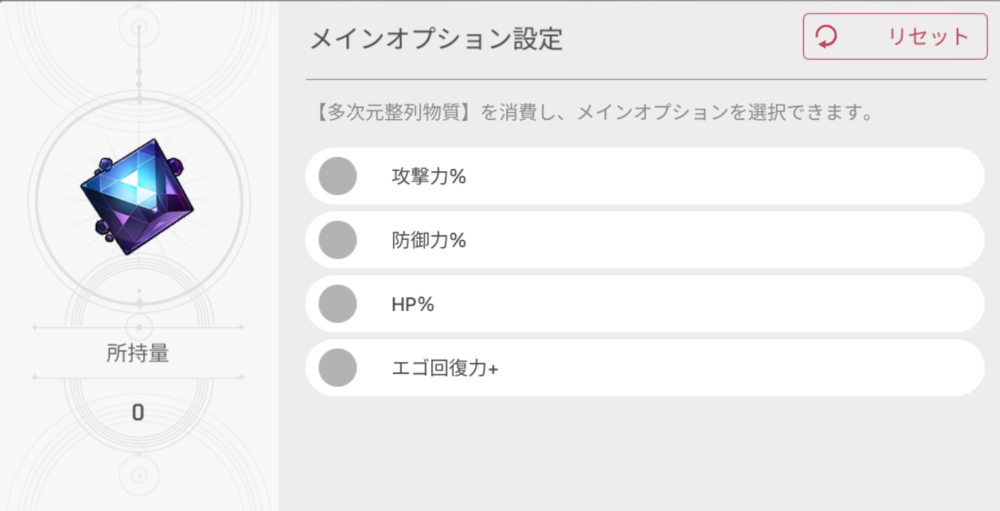Select the 攻撃力% radio circle

pyautogui.click(x=338, y=177)
